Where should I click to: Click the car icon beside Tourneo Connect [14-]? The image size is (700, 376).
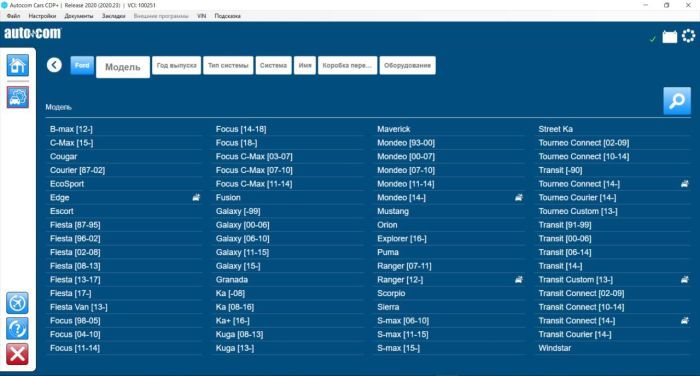pyautogui.click(x=684, y=184)
